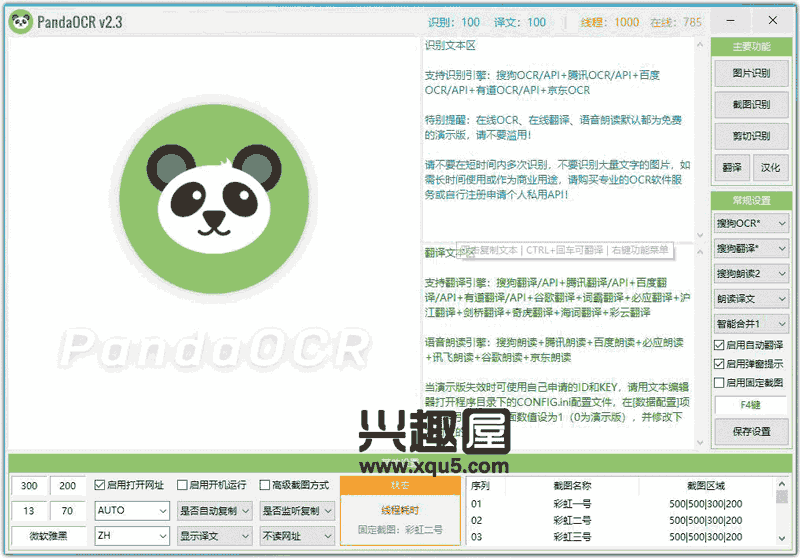Viewport: 800px width, 558px height.
Task: Open the 是否监听复制 dropdown
Action: pyautogui.click(x=297, y=511)
